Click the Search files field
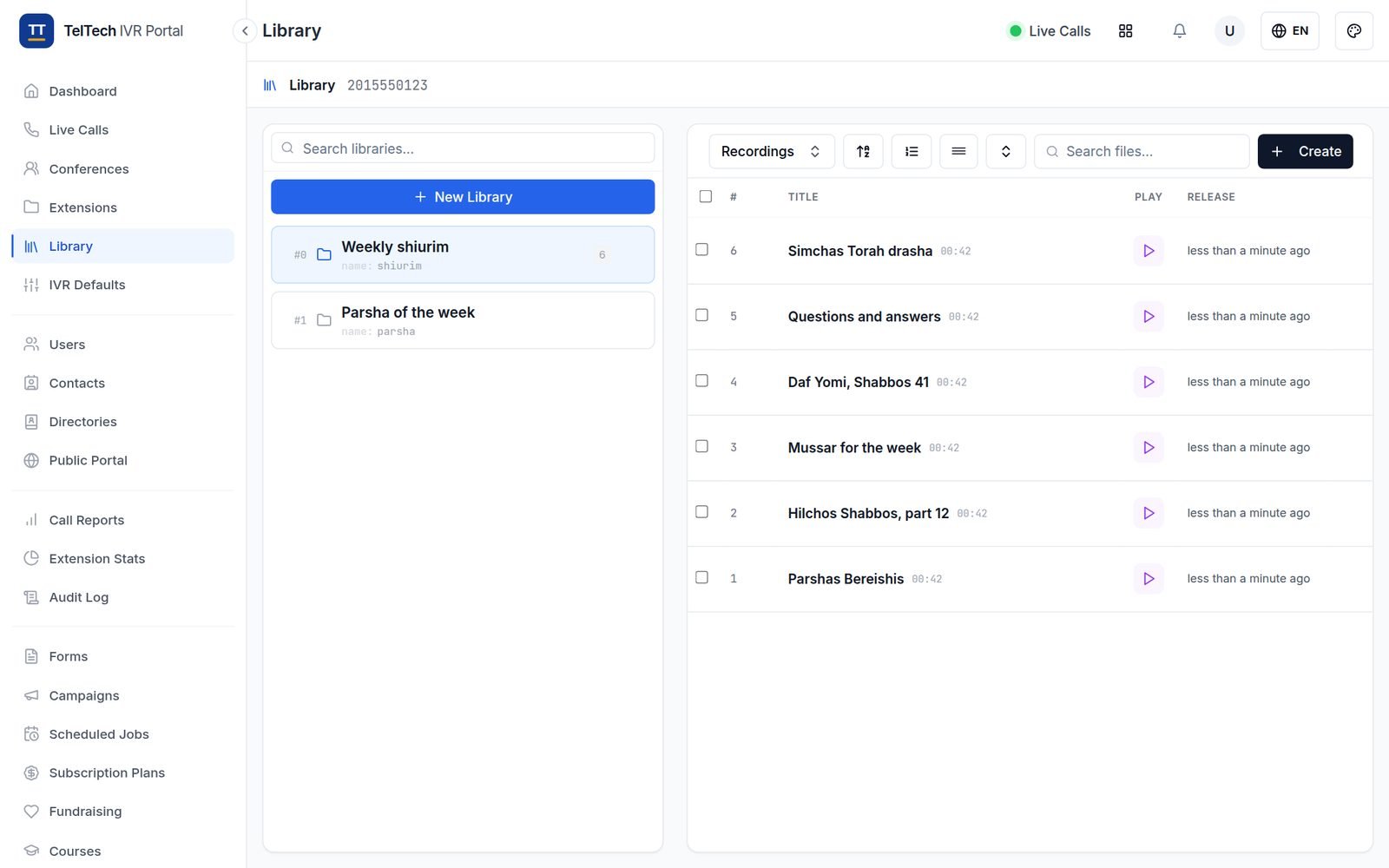This screenshot has width=1389, height=868. click(x=1141, y=151)
